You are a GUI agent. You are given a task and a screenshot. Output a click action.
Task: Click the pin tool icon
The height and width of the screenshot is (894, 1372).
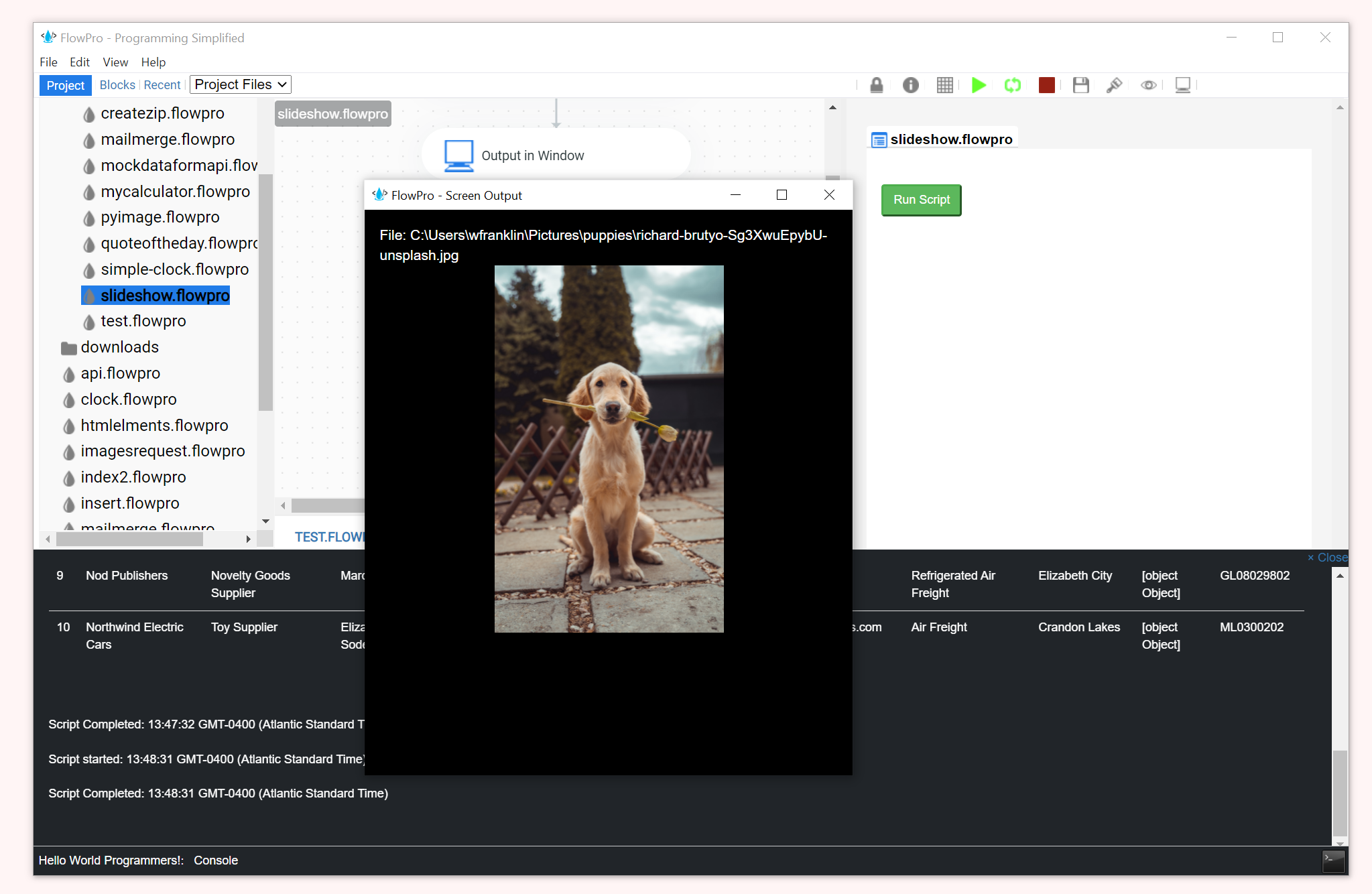1114,85
